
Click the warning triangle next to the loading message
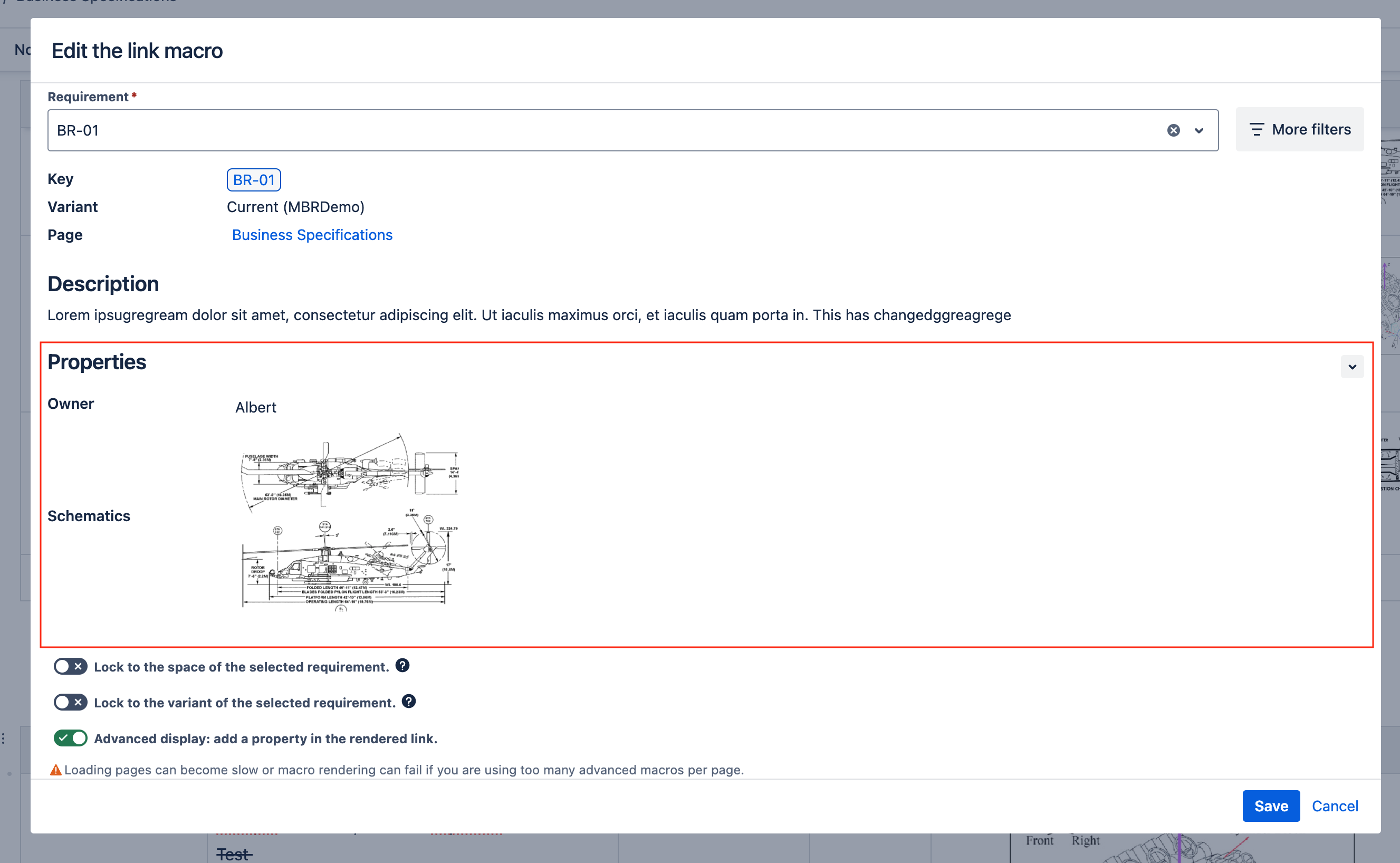pyautogui.click(x=56, y=770)
